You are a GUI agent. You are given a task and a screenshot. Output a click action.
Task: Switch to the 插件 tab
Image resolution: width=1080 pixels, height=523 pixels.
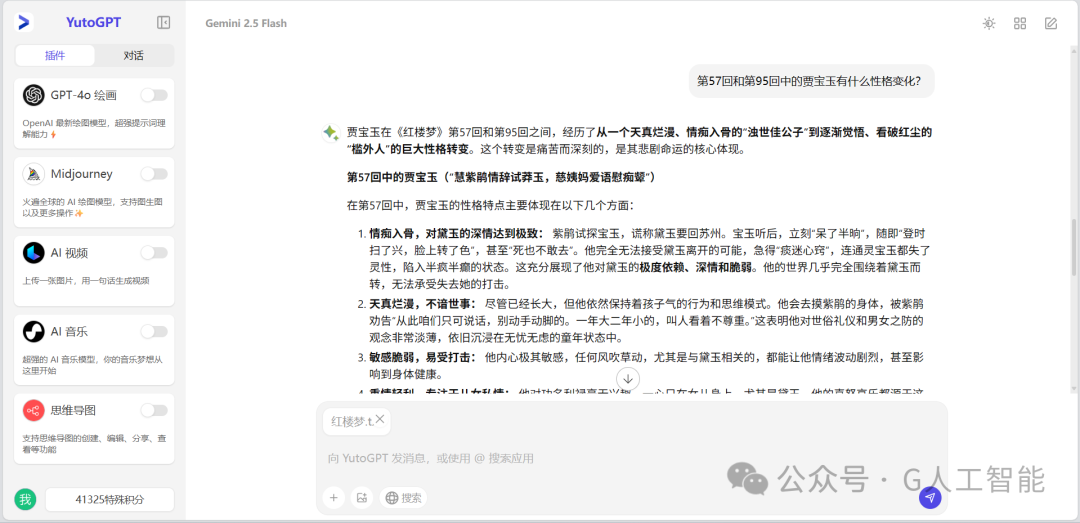point(55,56)
